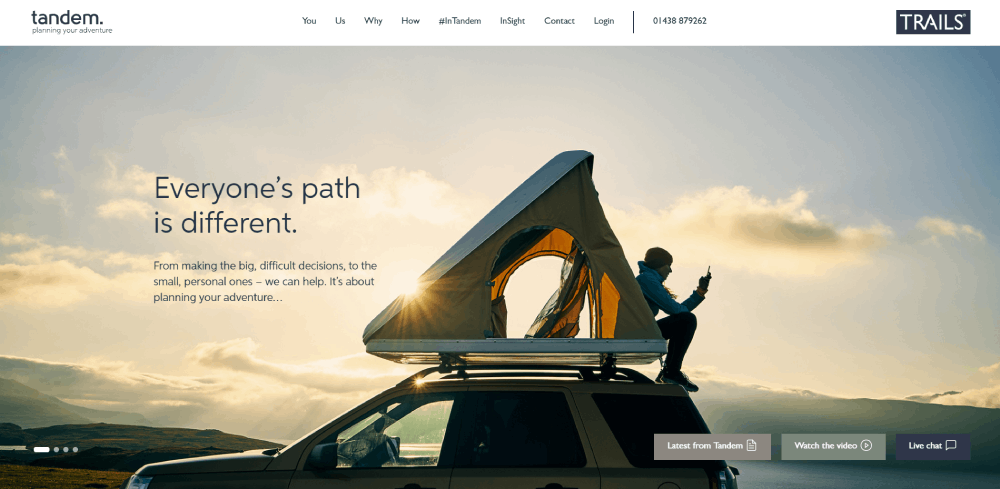Click the play icon on Watch the video
1000x489 pixels.
(866, 446)
